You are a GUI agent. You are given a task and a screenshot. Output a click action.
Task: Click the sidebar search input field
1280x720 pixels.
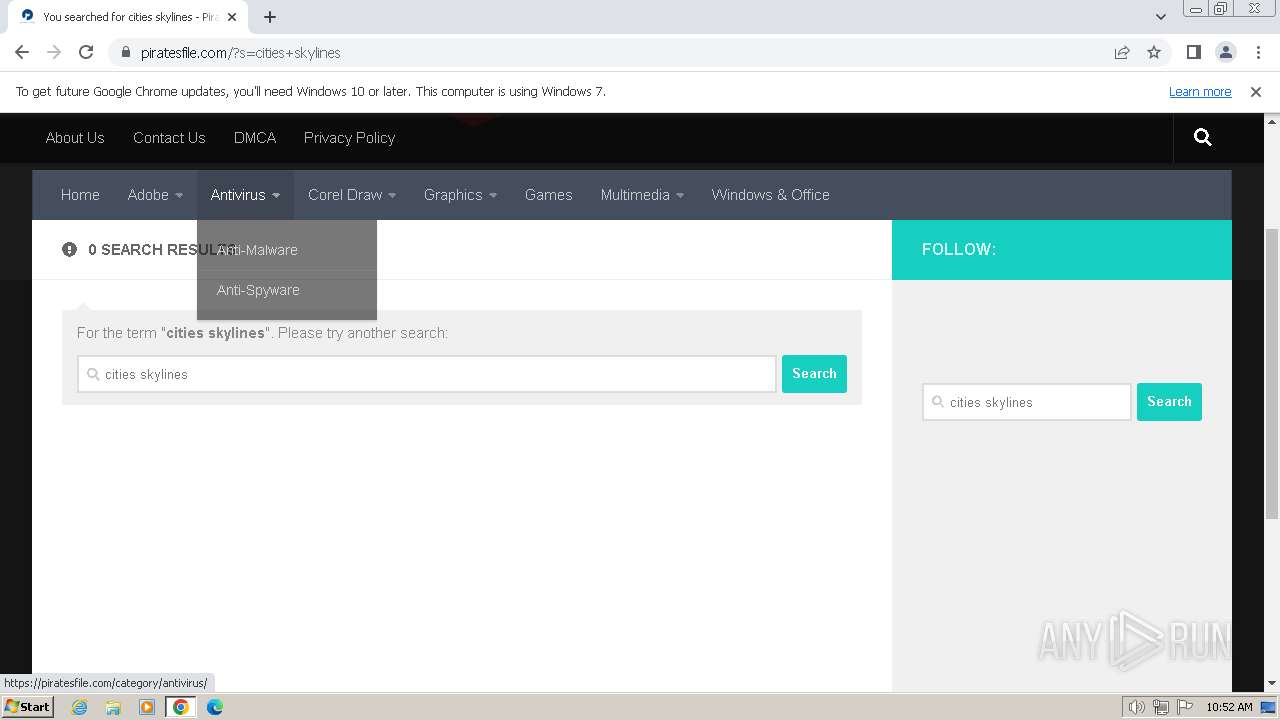pyautogui.click(x=1027, y=402)
